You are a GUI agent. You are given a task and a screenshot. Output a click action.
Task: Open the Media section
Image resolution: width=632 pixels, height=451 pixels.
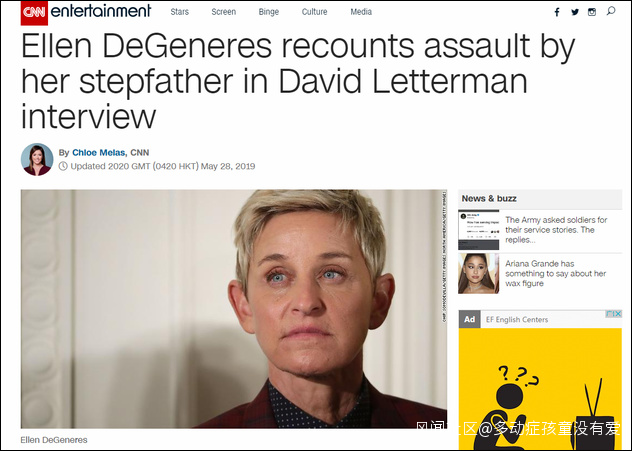click(361, 12)
